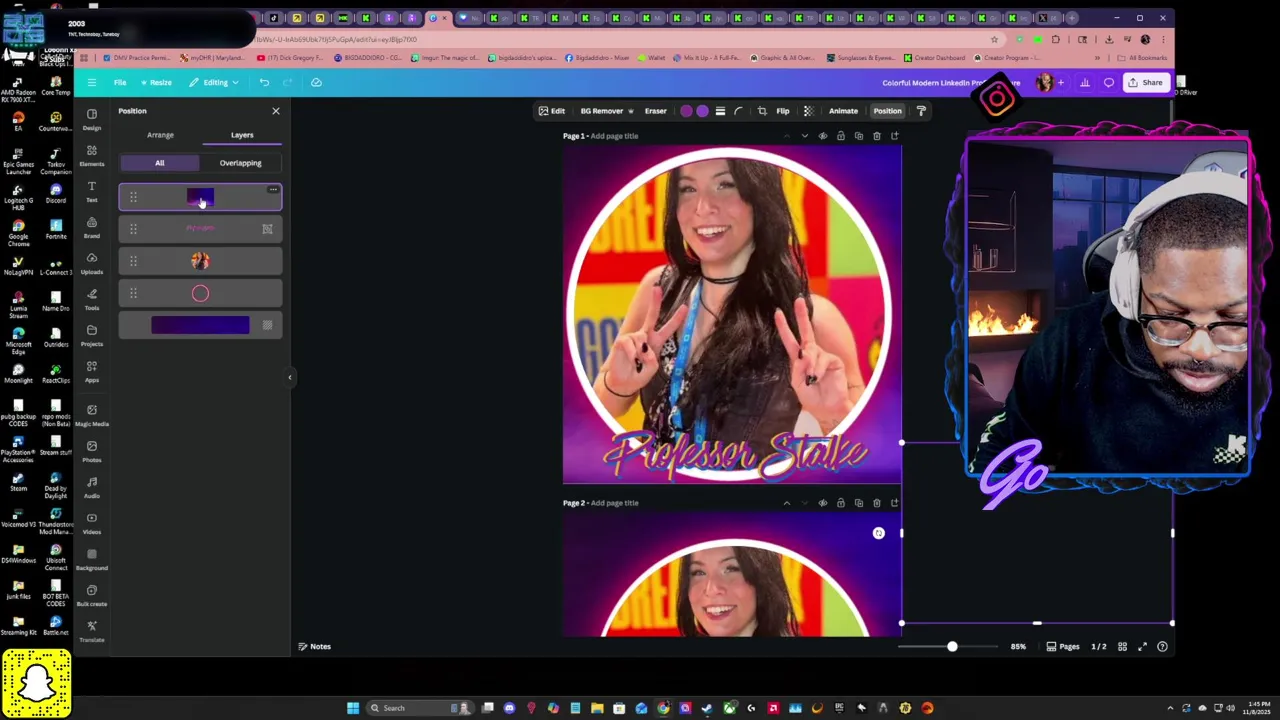
Task: Open the Videos sidebar panel
Action: click(92, 523)
